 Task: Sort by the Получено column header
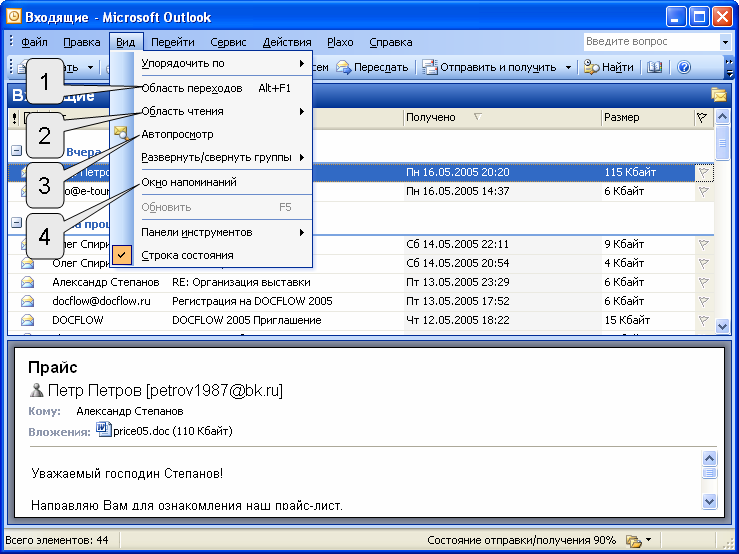[502, 117]
